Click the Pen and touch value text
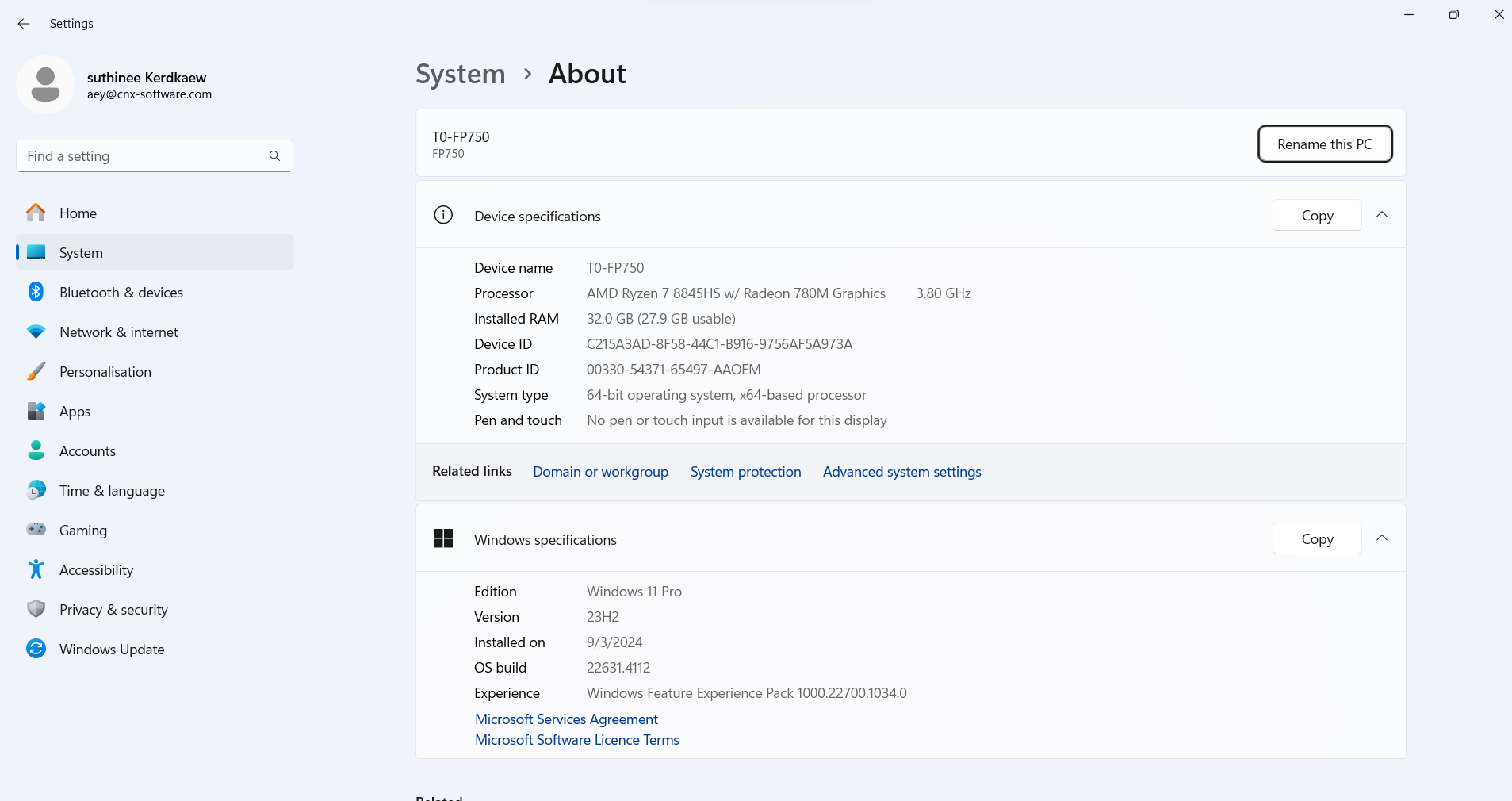1512x801 pixels. tap(737, 420)
